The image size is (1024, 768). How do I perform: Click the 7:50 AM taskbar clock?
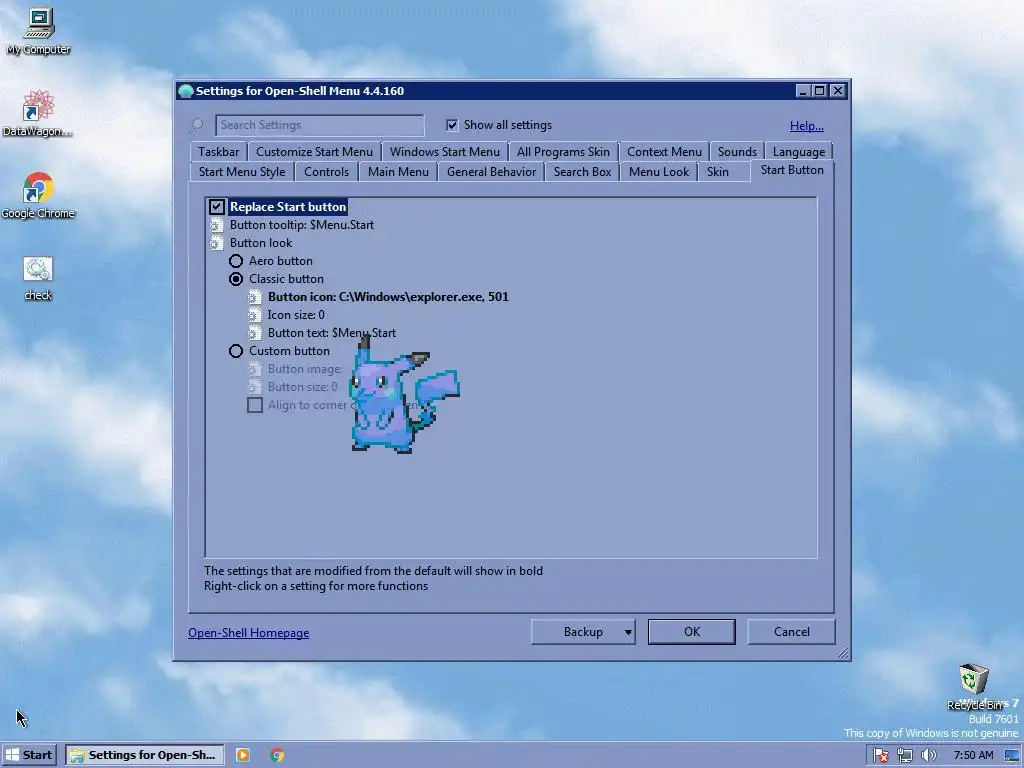click(973, 756)
